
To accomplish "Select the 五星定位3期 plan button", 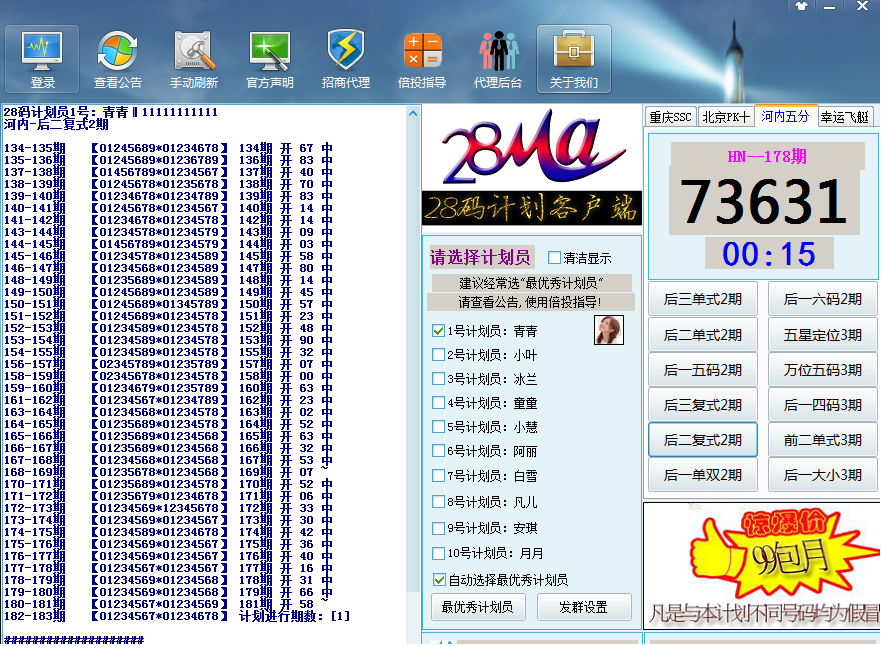I will (x=822, y=335).
